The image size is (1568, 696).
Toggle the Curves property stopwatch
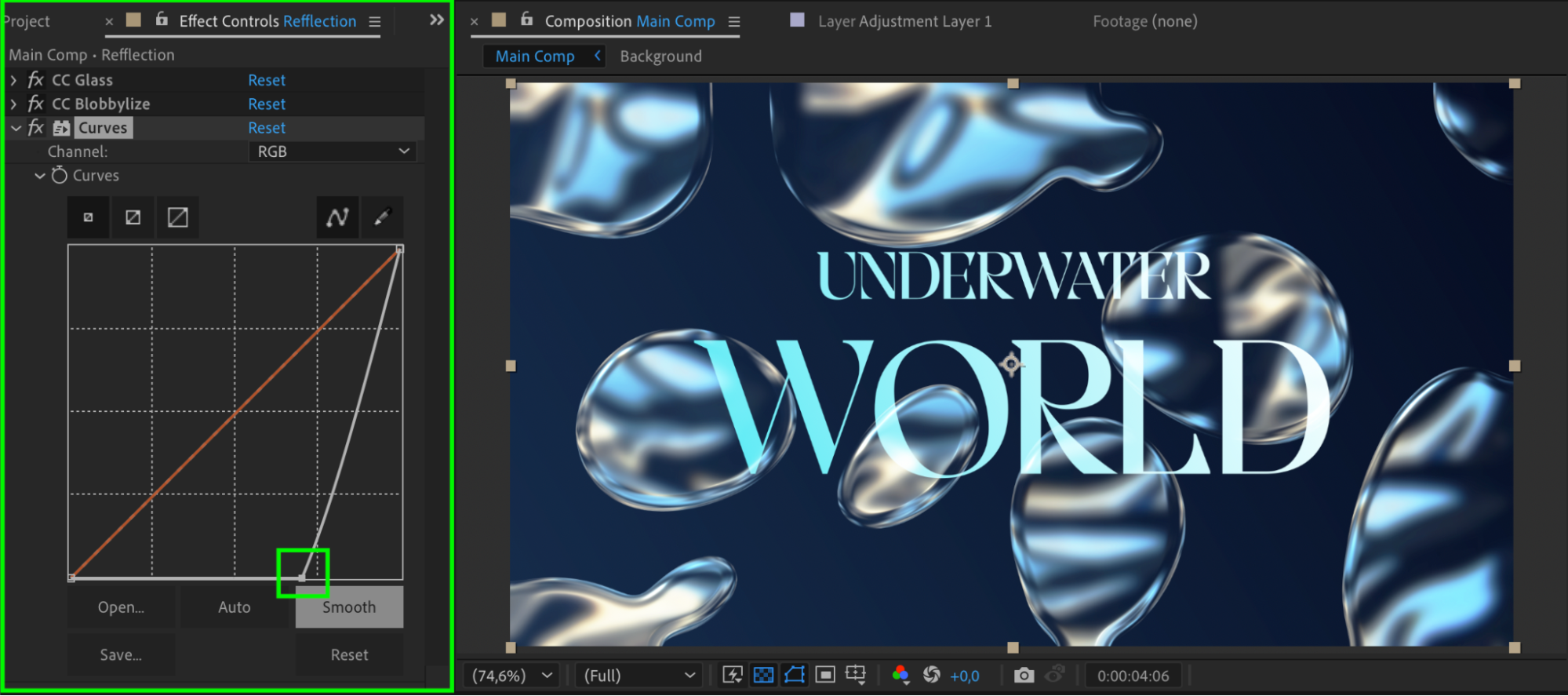(60, 176)
